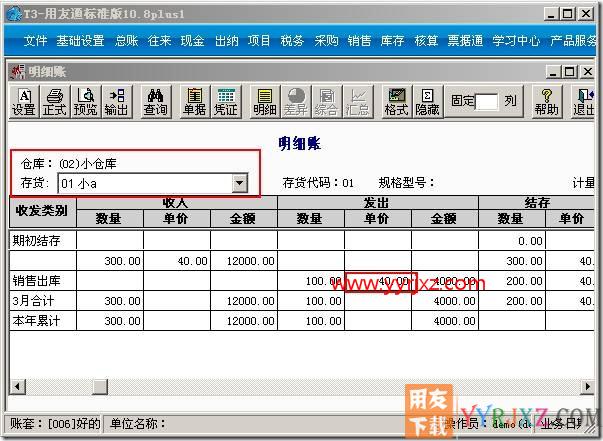
Task: Click the 账套: [006]好的 status entry
Action: pos(55,423)
